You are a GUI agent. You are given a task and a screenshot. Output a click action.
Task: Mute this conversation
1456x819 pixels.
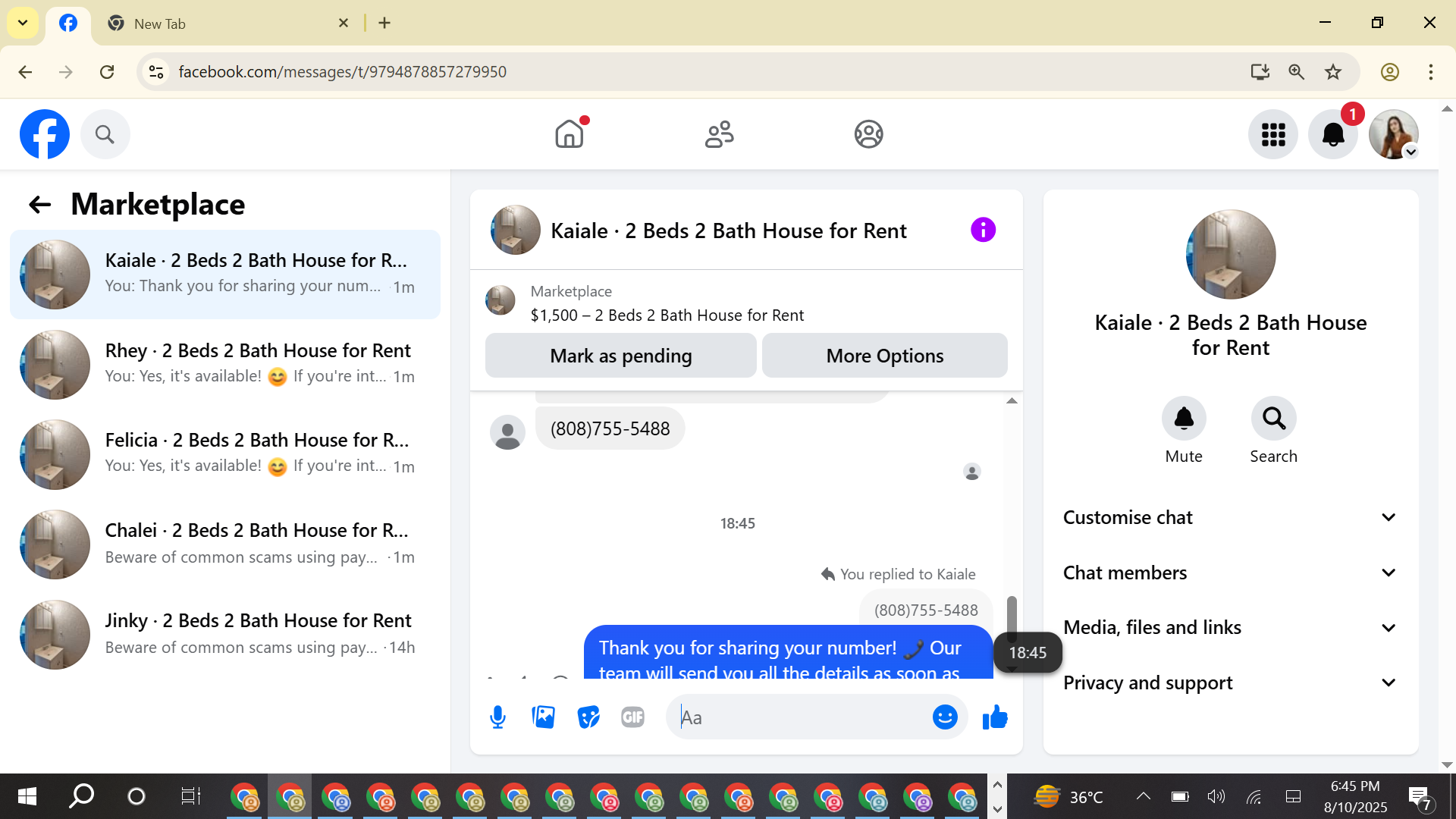[x=1184, y=419]
